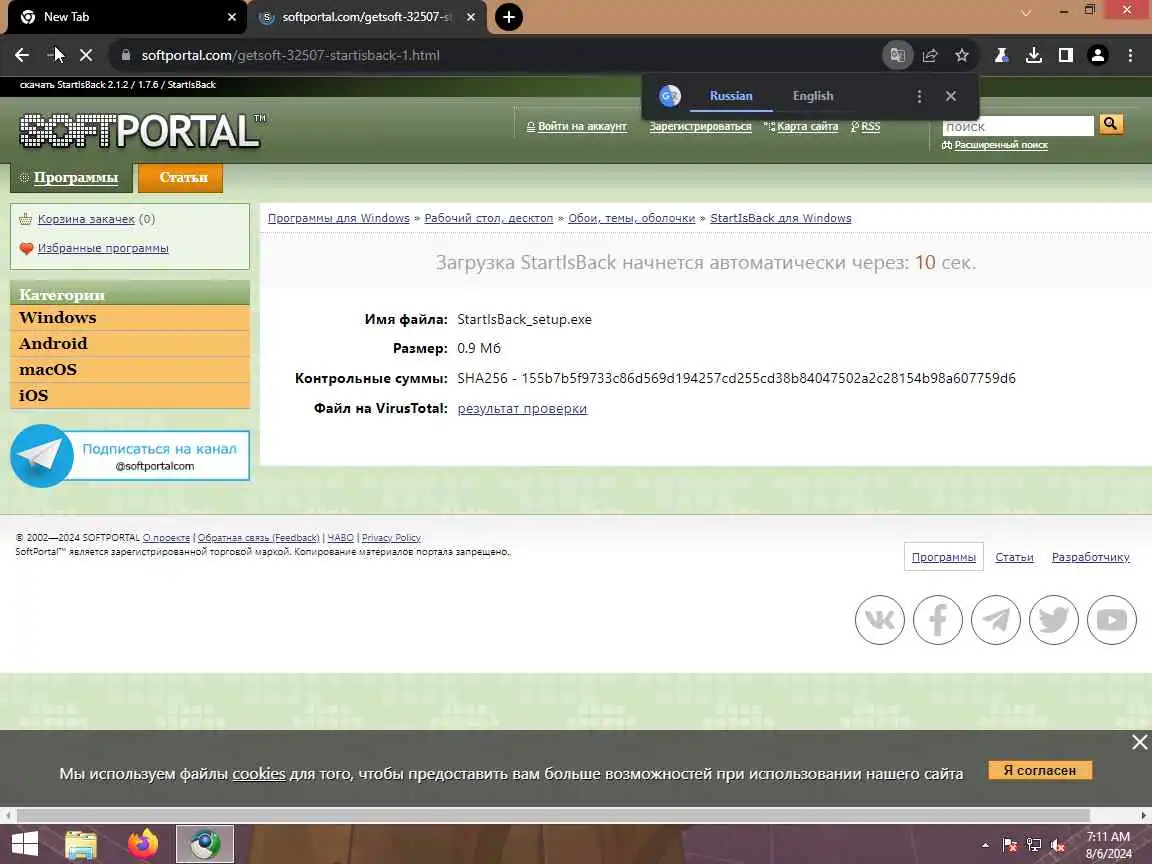Open результат проверки VirusTotal link
The width and height of the screenshot is (1152, 864).
point(522,408)
